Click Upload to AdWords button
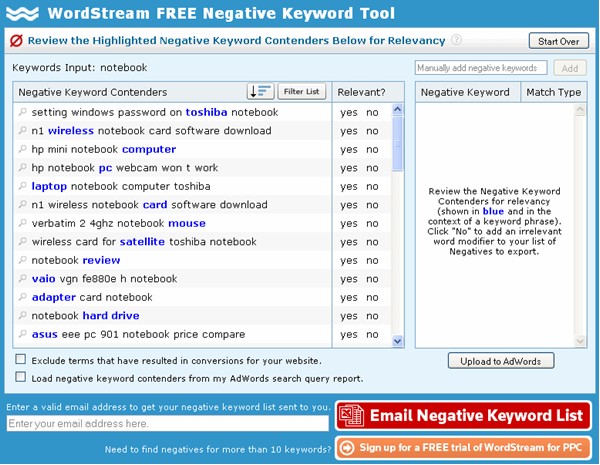This screenshot has width=600, height=465. (x=501, y=361)
